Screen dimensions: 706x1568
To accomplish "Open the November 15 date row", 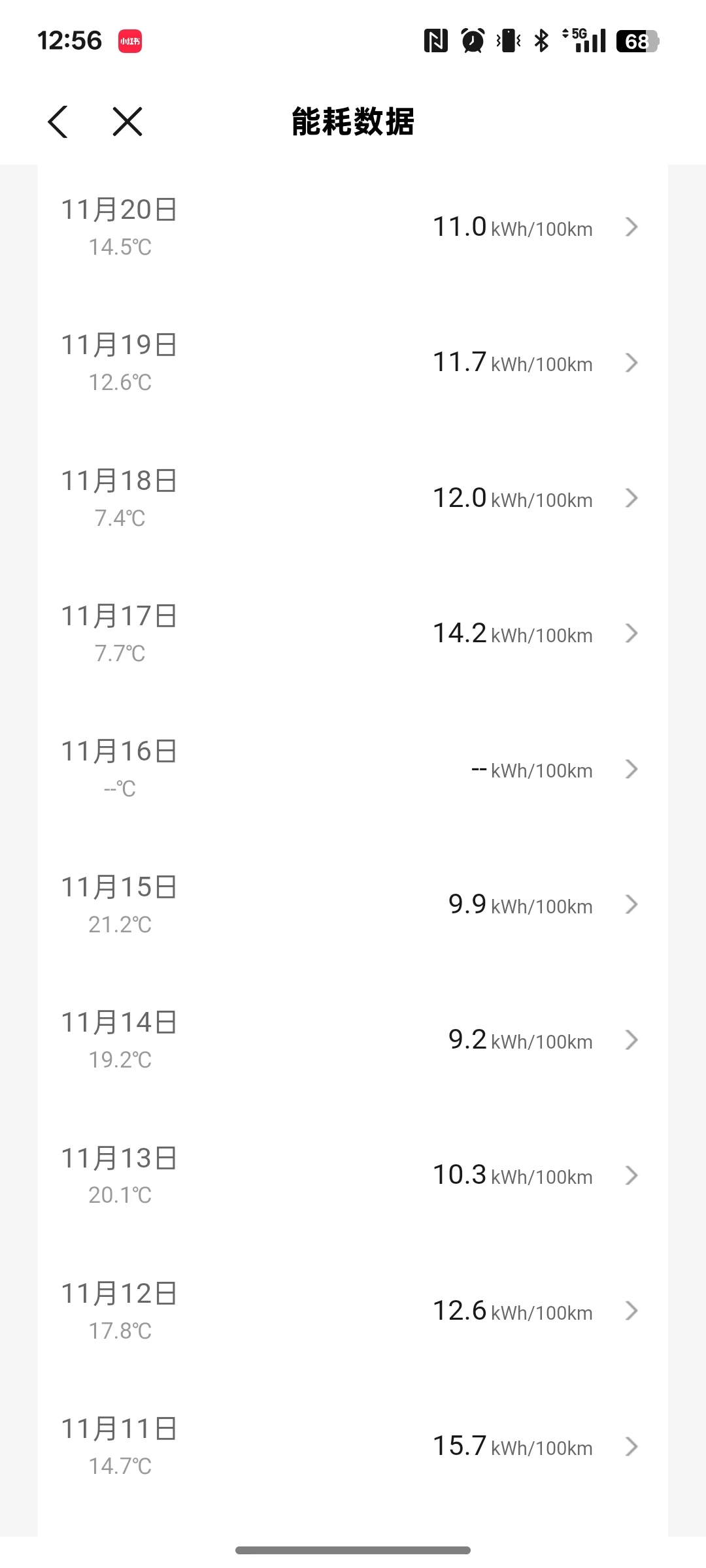I will (x=120, y=888).
